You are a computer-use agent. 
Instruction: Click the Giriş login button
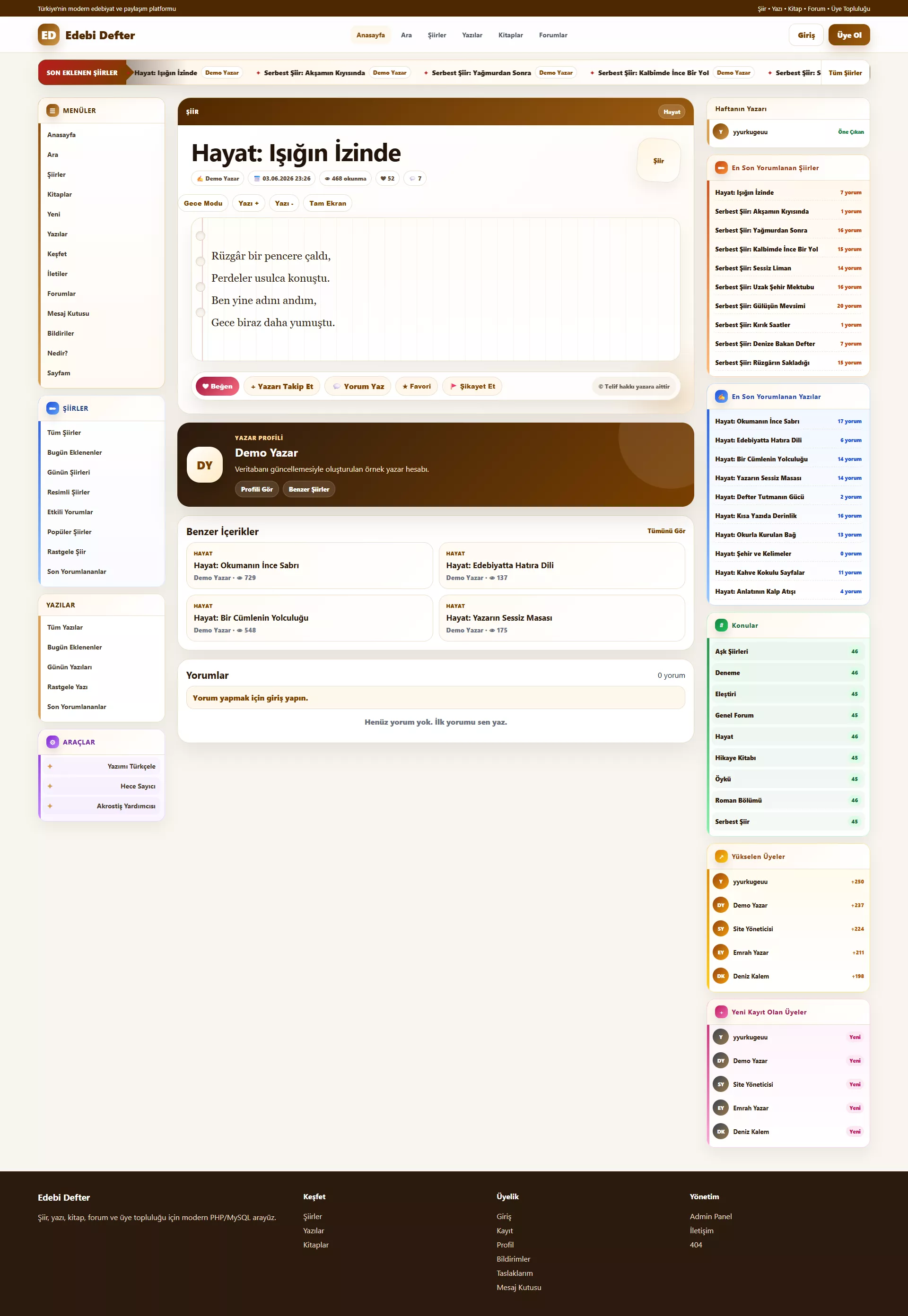click(806, 35)
